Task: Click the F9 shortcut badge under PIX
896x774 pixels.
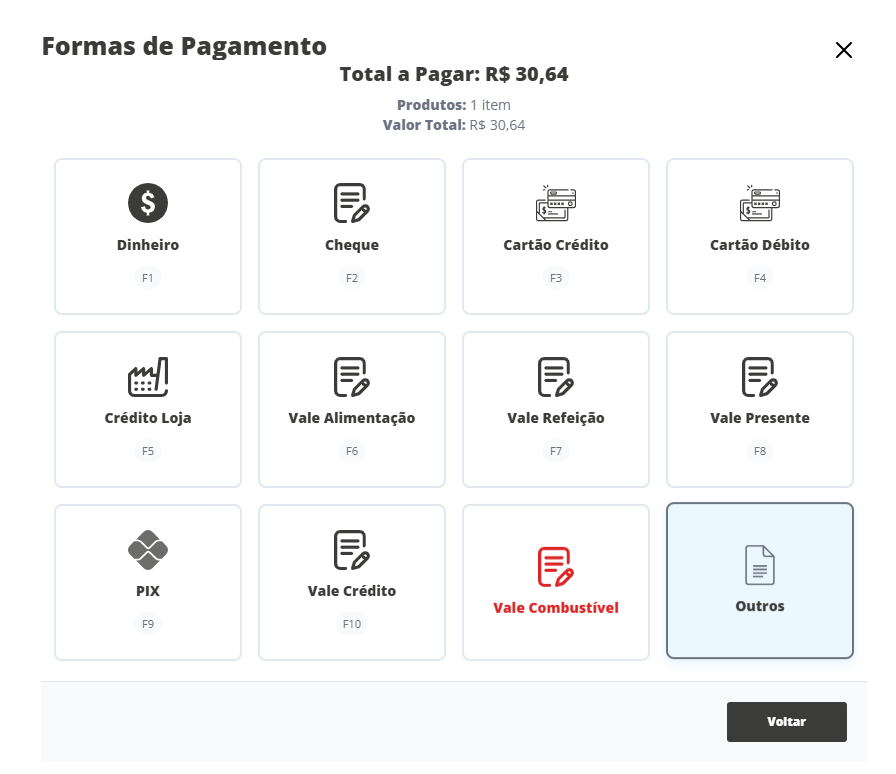Action: point(148,624)
